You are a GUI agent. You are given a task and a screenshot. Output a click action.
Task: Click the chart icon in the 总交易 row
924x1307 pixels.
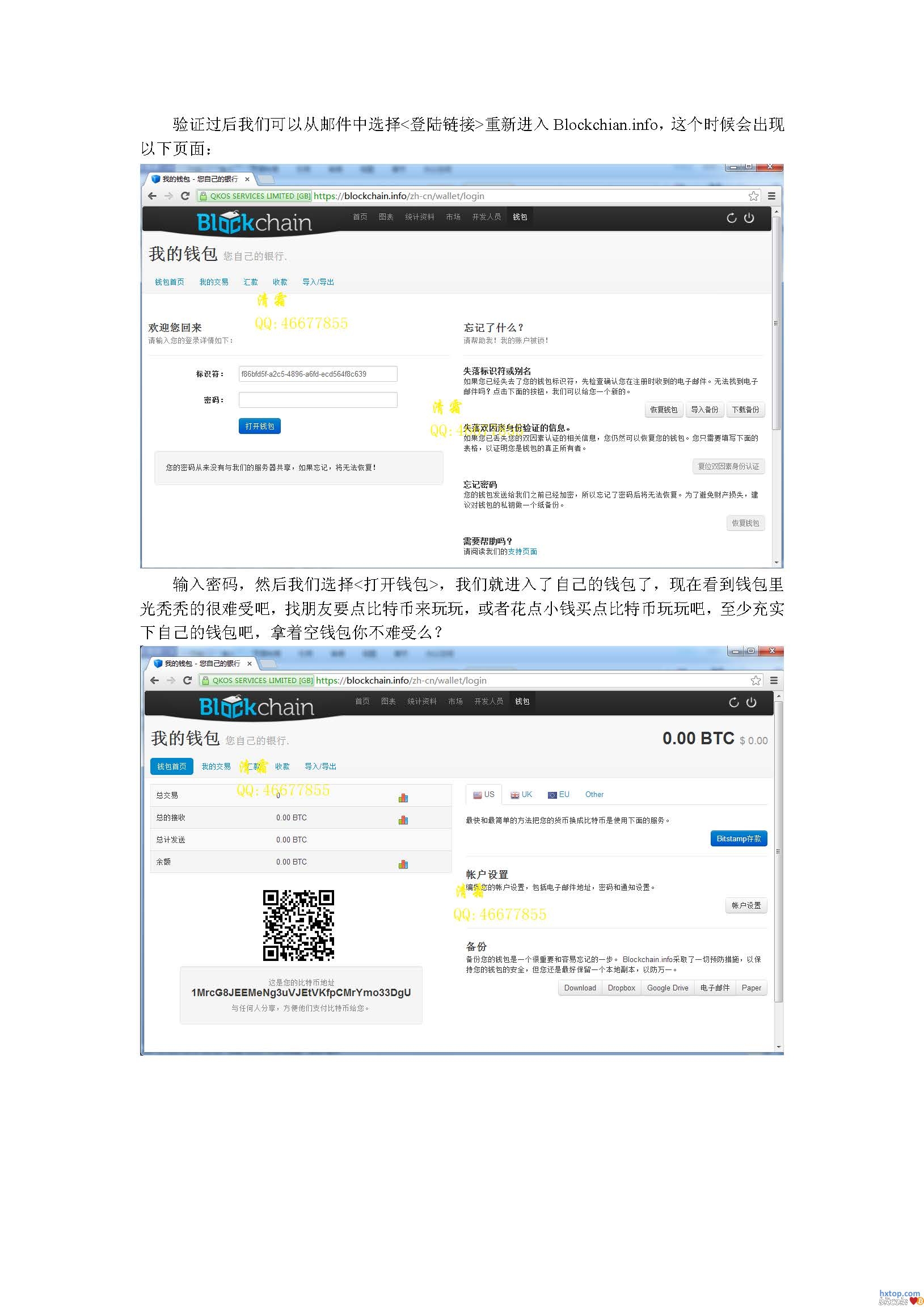pos(403,798)
